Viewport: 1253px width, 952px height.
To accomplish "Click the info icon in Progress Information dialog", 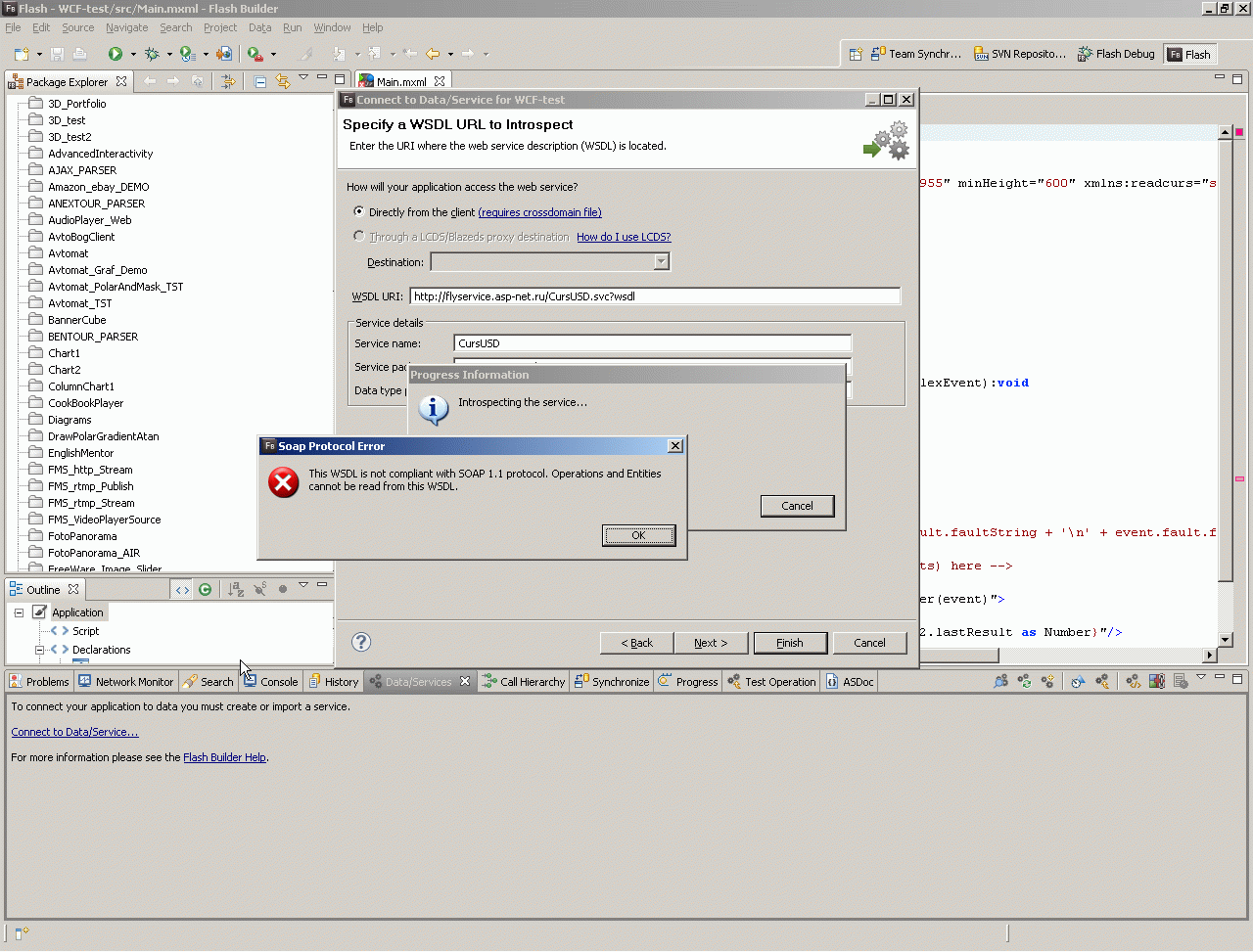I will coord(433,409).
